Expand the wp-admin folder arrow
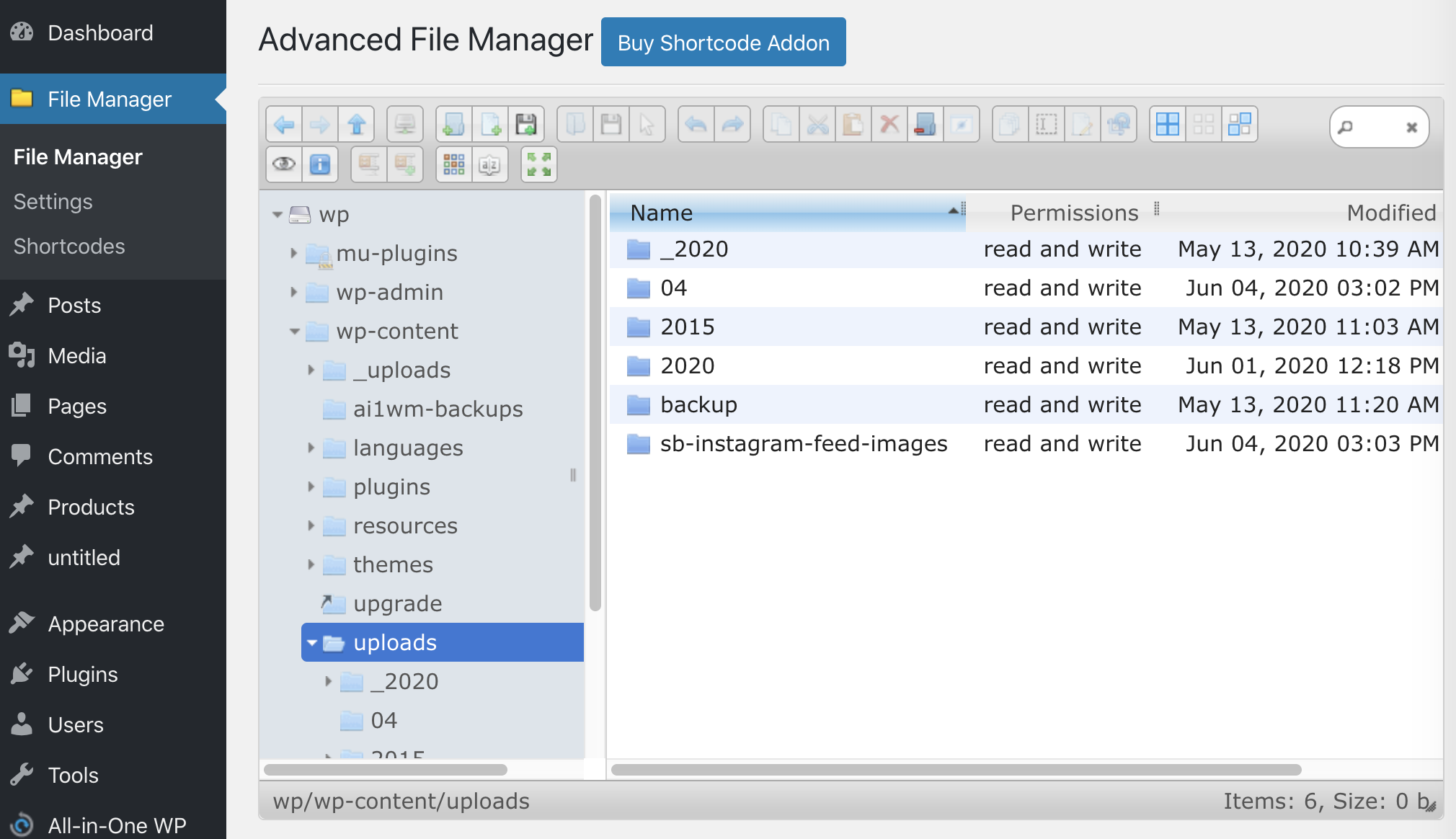Screen dimensions: 1456x839 pos(293,292)
